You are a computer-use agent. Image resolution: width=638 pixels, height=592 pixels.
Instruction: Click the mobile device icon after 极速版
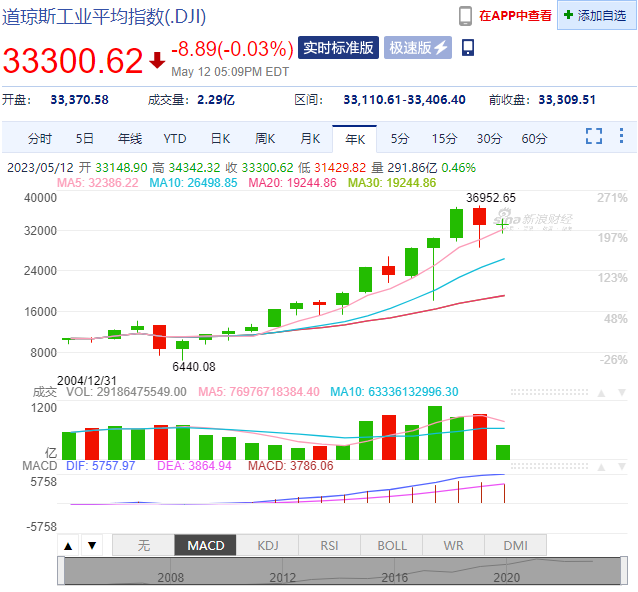468,47
